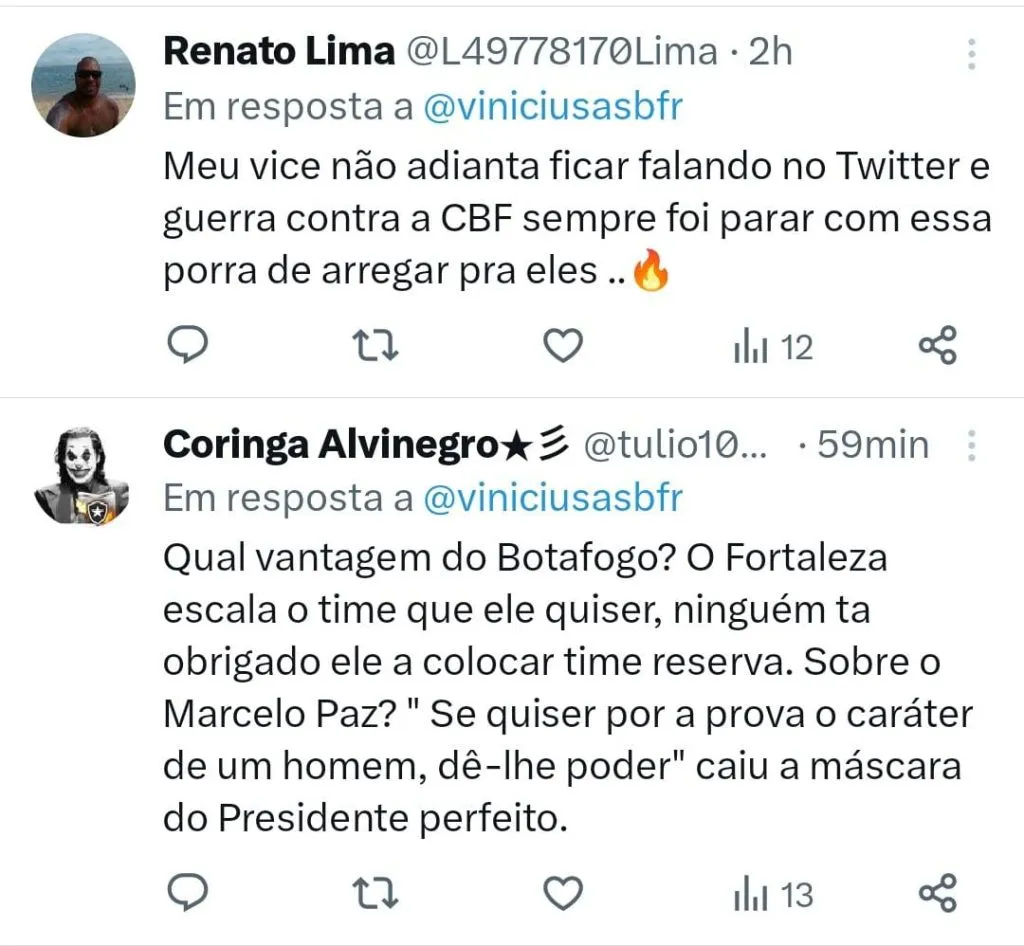1024x946 pixels.
Task: Reply to Renato Lima's tweet
Action: 185,346
